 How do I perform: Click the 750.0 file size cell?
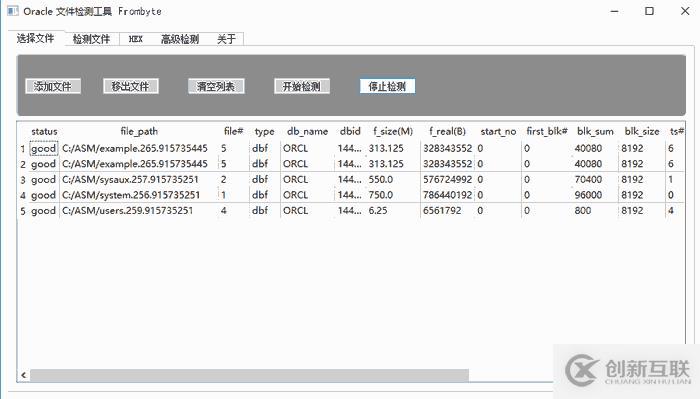click(381, 195)
